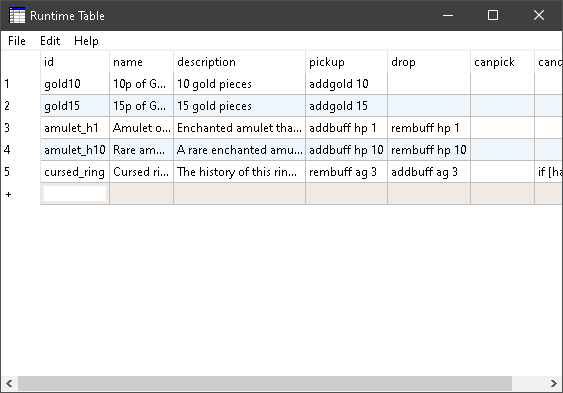Click the 'addgold 15' pickup cell
Screen dimensions: 563x393
tap(346, 106)
